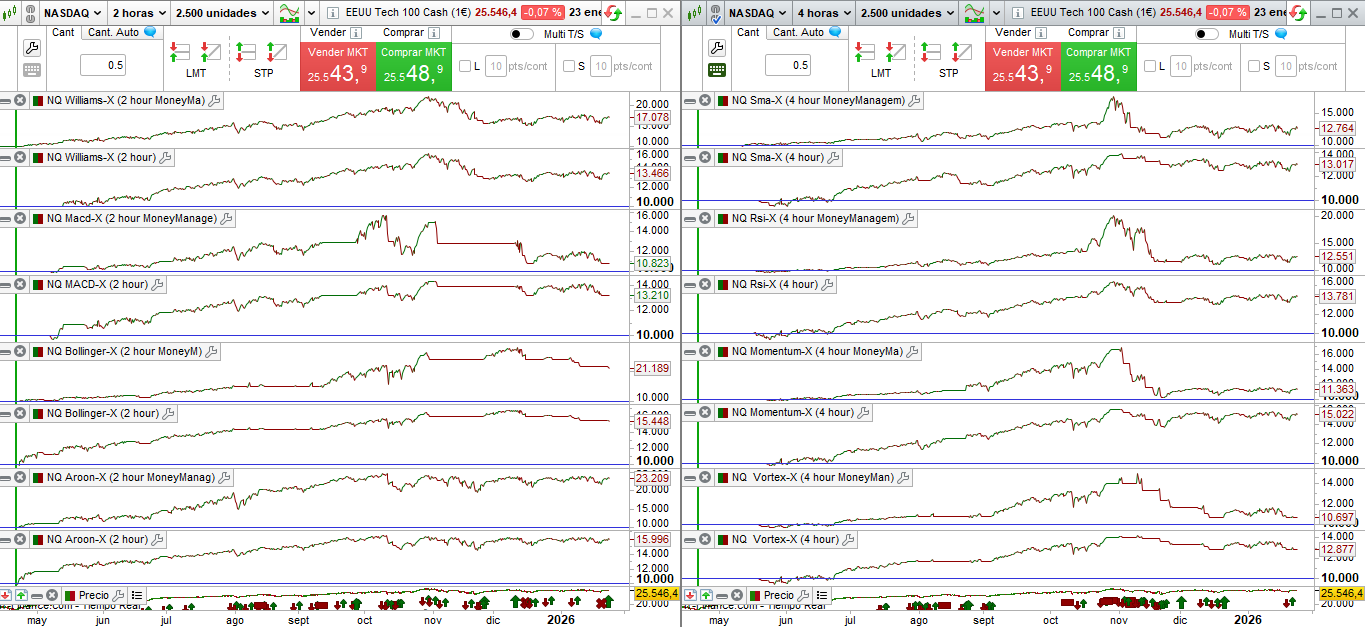Expand indicators dropdown arrow in left window
Screen dimensions: 1365x627
(311, 13)
